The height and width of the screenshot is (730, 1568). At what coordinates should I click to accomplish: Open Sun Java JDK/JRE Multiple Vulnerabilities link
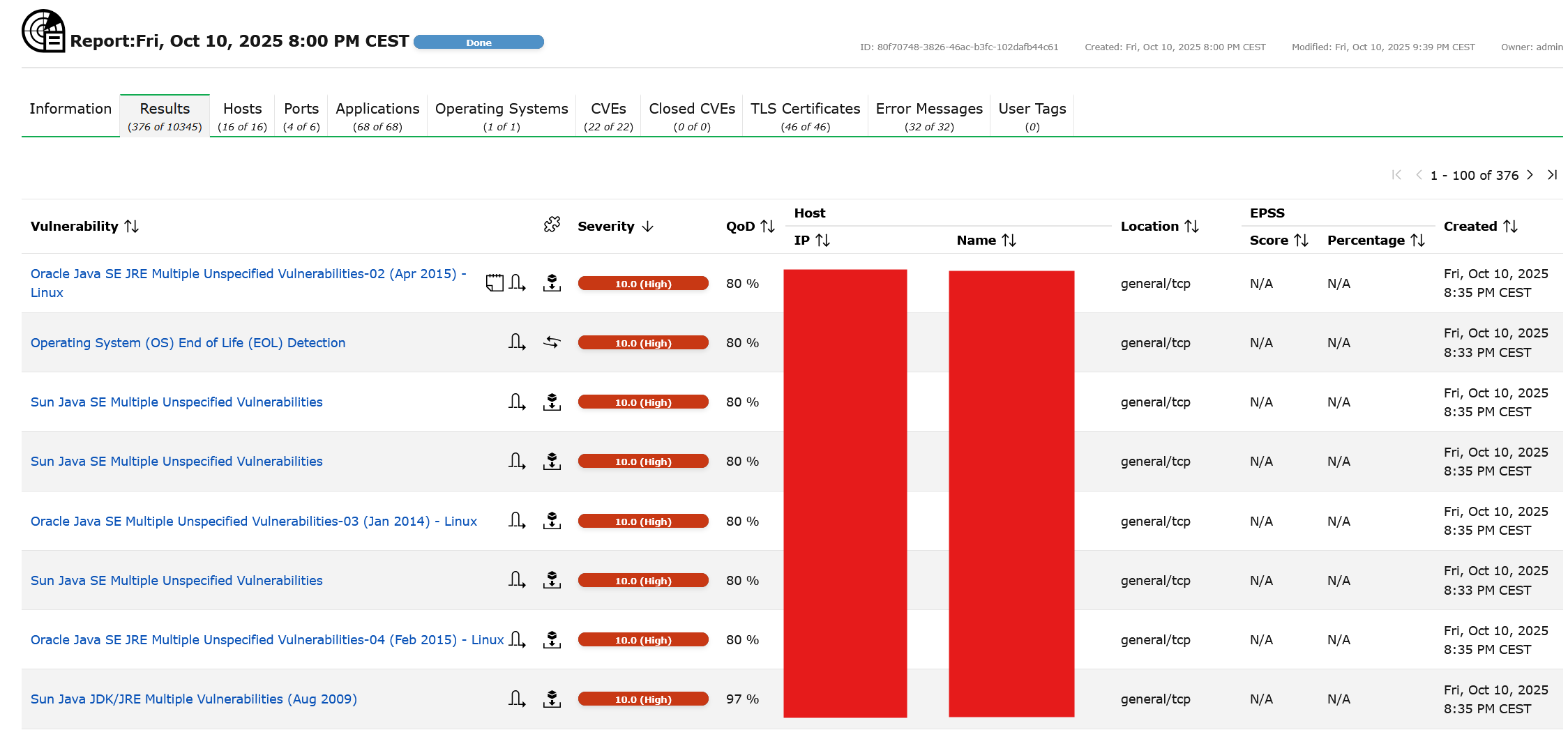pos(193,699)
